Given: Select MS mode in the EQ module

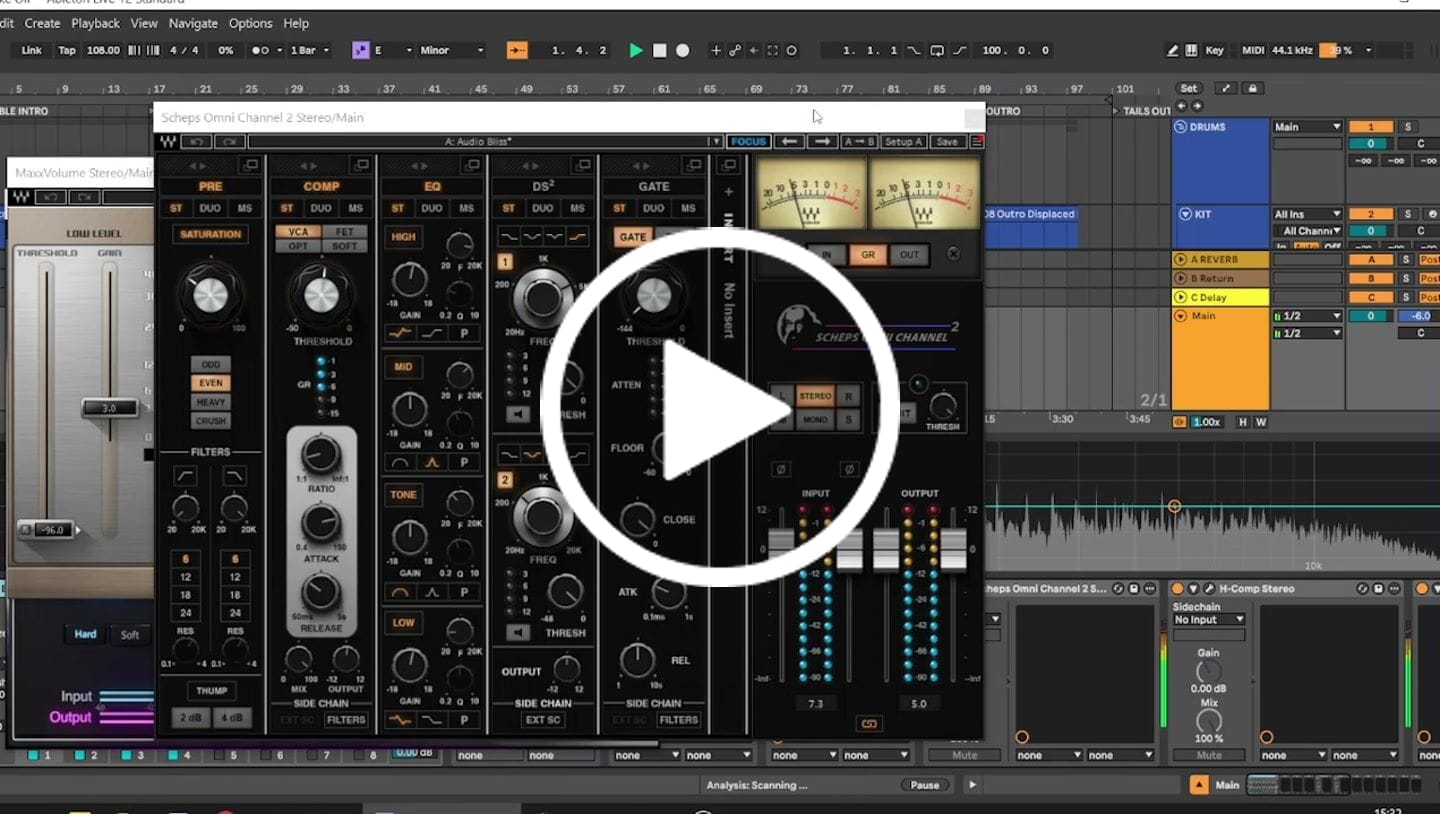Looking at the screenshot, I should coord(466,208).
